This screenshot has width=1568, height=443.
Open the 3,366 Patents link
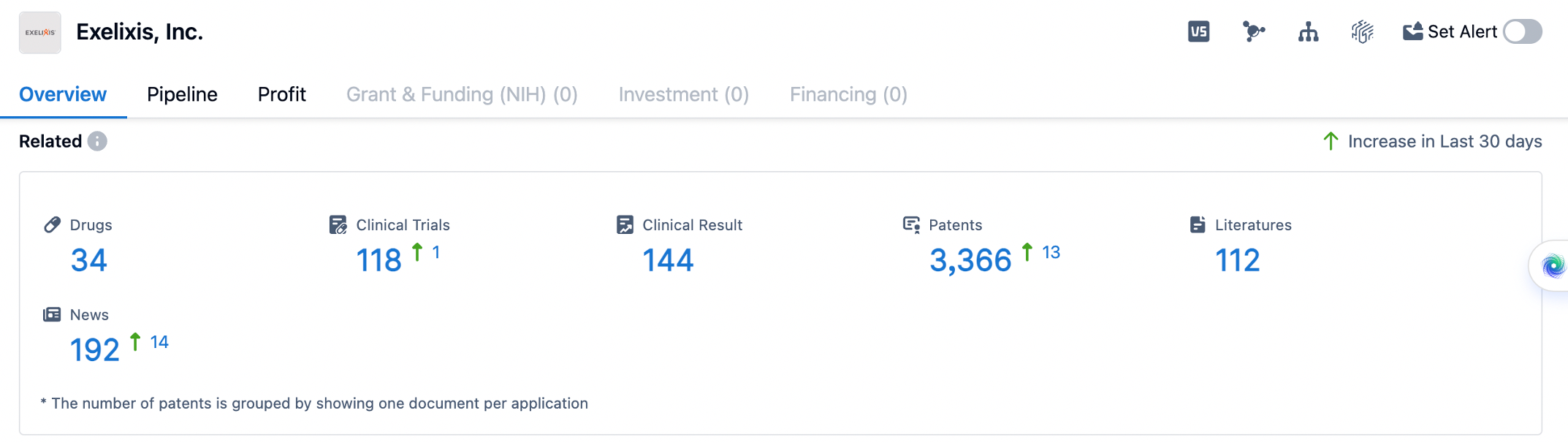[970, 260]
